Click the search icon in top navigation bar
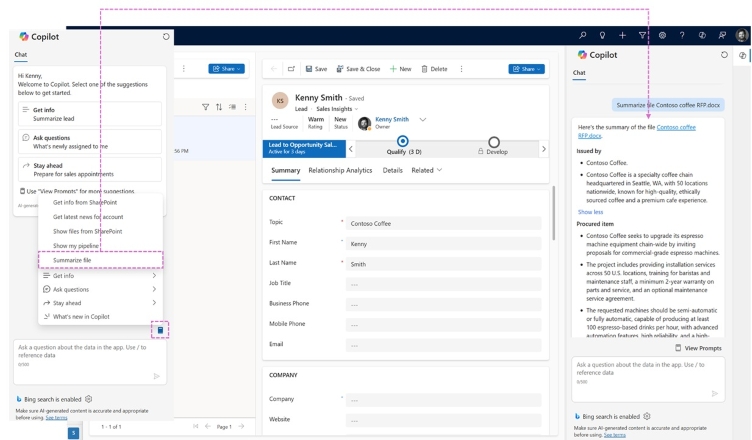This screenshot has width=752, height=440. click(x=582, y=35)
